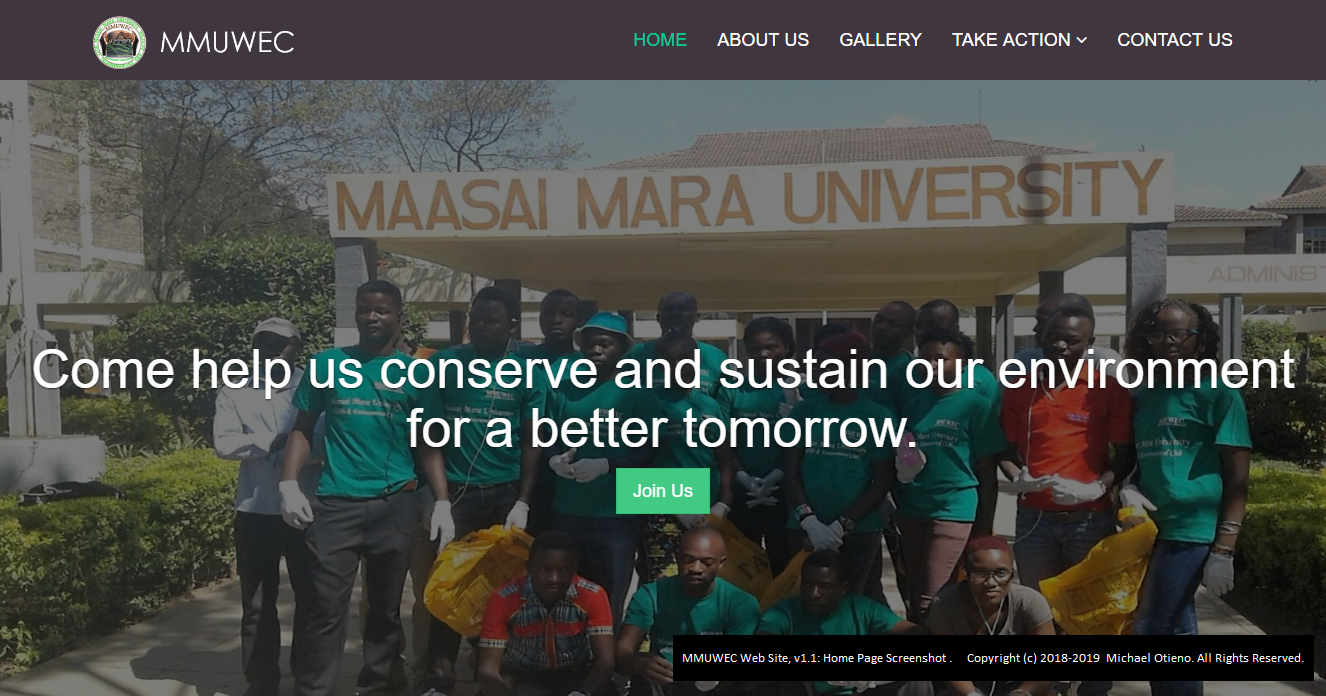
Task: Navigate to the CONTACT US page
Action: 1175,40
